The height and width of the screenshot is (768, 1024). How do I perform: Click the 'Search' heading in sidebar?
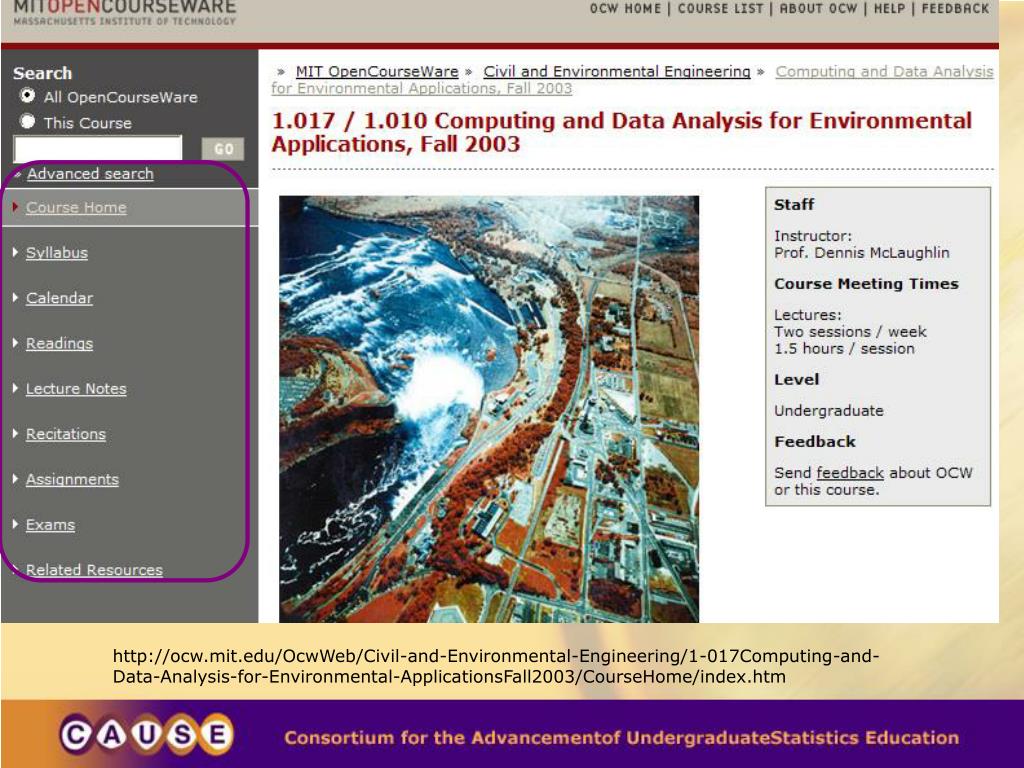42,73
